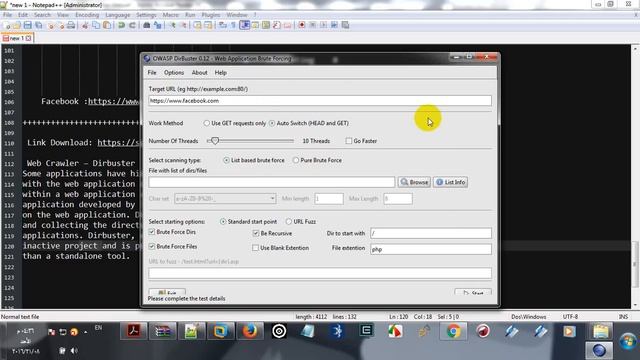Open the Notepad++ Plugins menu
The image size is (640, 360).
coord(211,15)
